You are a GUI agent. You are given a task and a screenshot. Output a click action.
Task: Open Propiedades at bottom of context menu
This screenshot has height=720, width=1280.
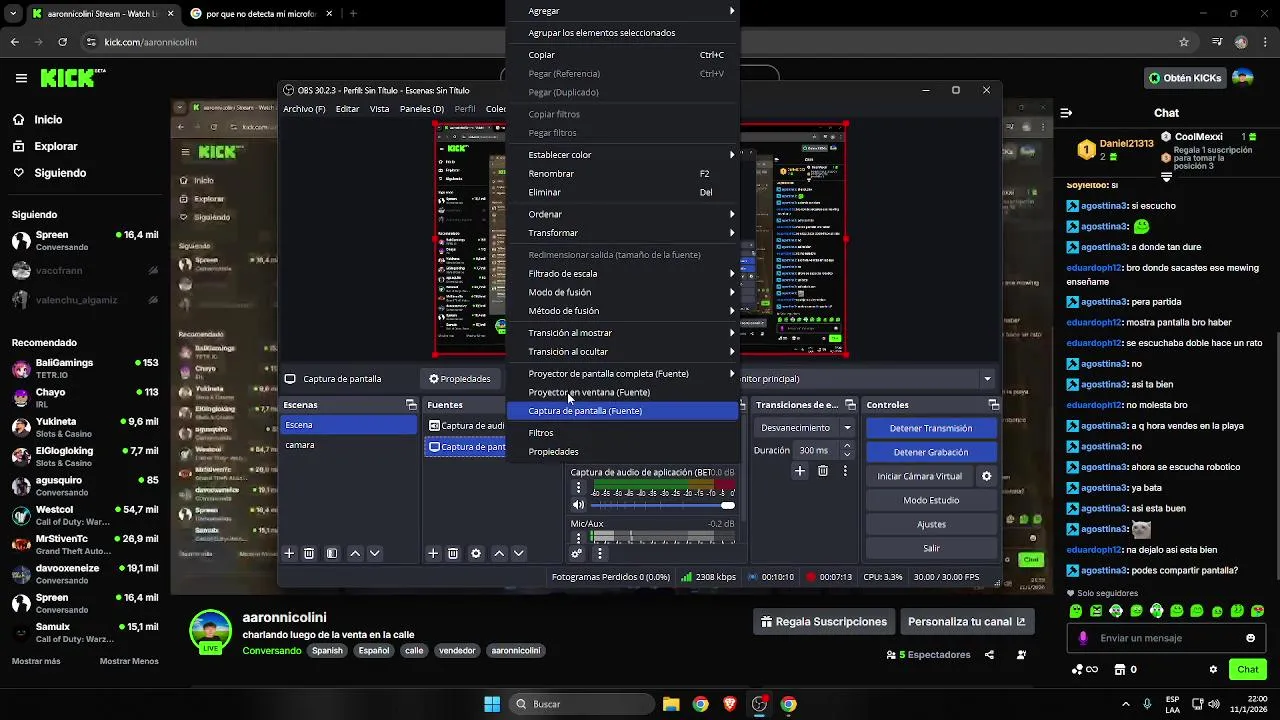[623, 452]
